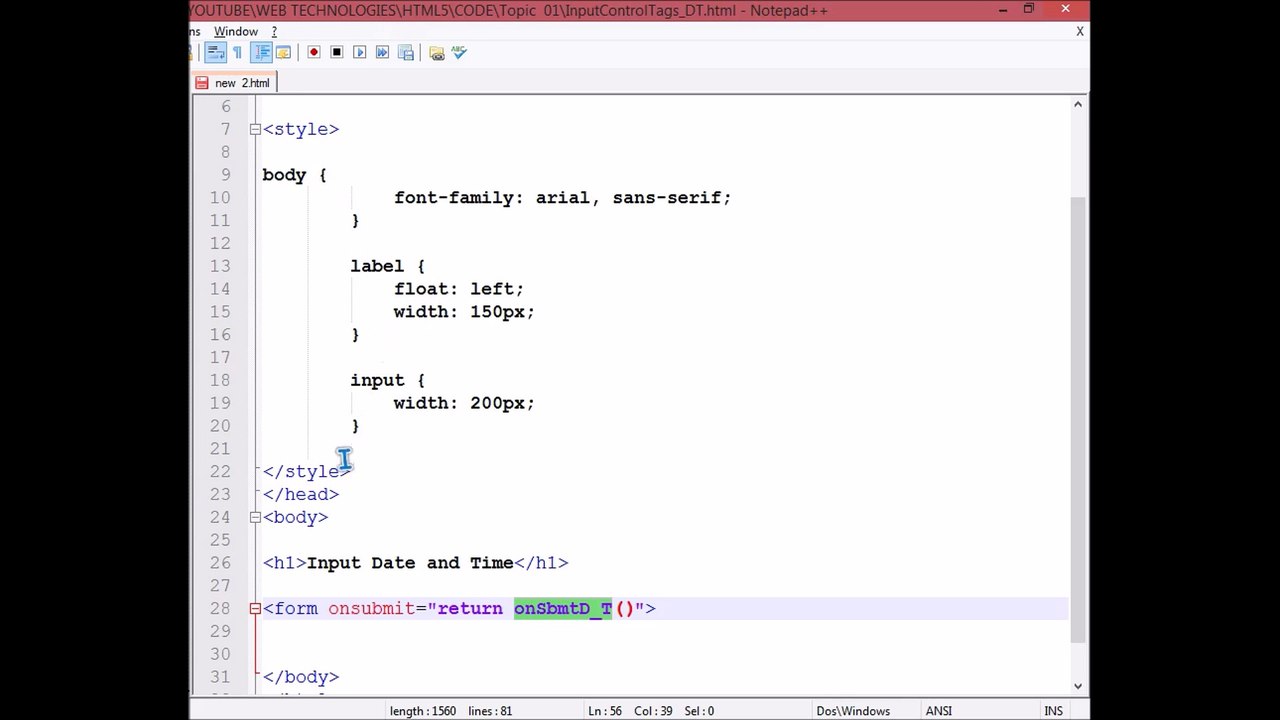The height and width of the screenshot is (720, 1280).
Task: Collapse the form fold marker at line 28
Action: 255,608
